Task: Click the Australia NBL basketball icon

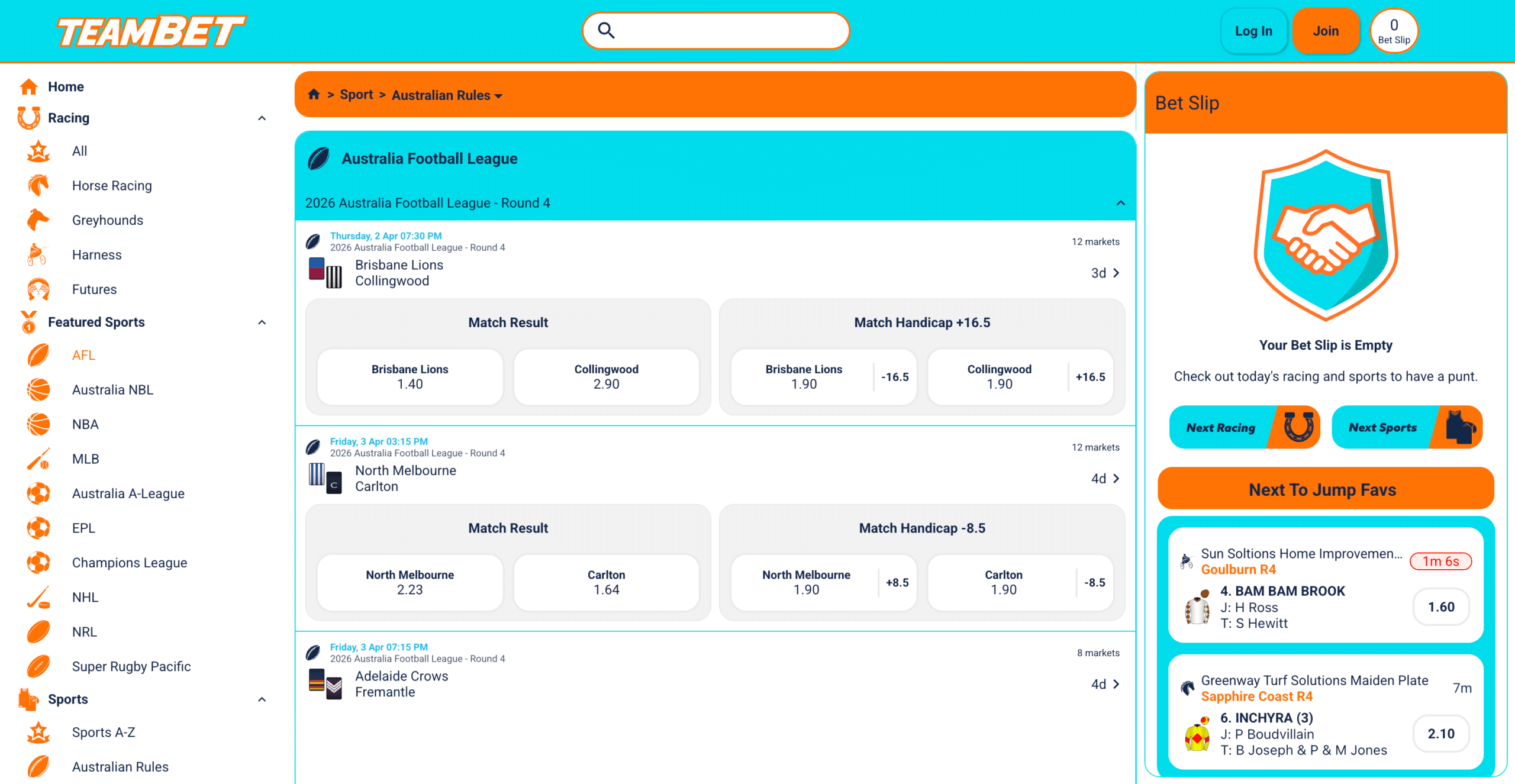Action: pyautogui.click(x=38, y=390)
